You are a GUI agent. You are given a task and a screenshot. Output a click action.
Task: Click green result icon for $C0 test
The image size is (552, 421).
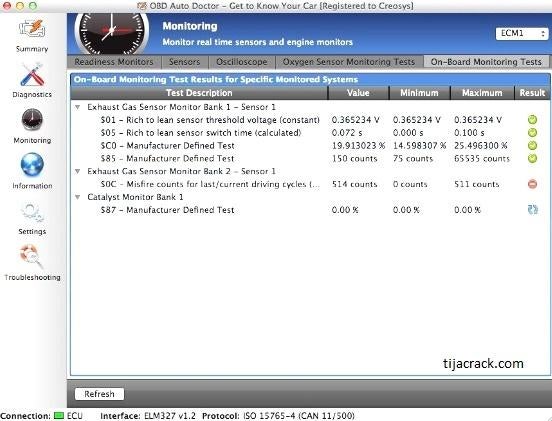(x=532, y=145)
